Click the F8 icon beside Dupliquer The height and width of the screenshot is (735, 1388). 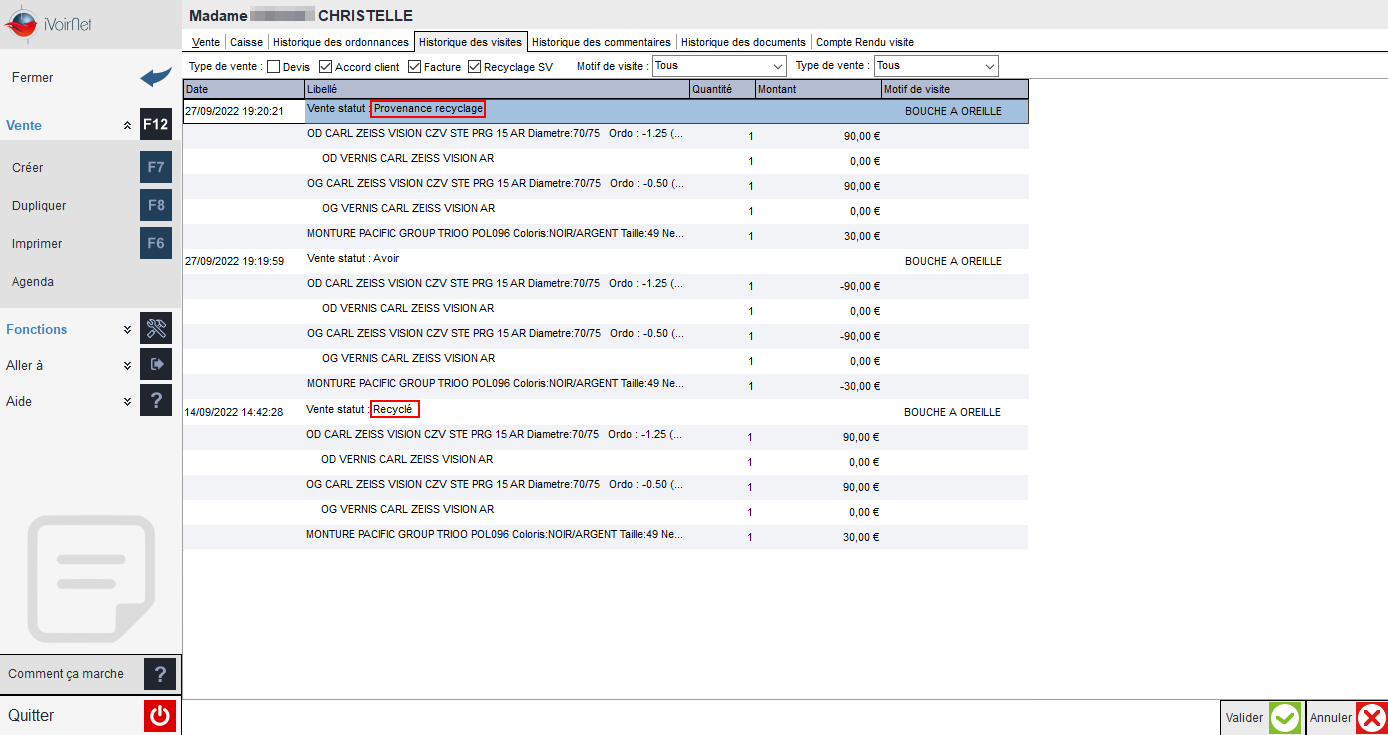click(156, 206)
